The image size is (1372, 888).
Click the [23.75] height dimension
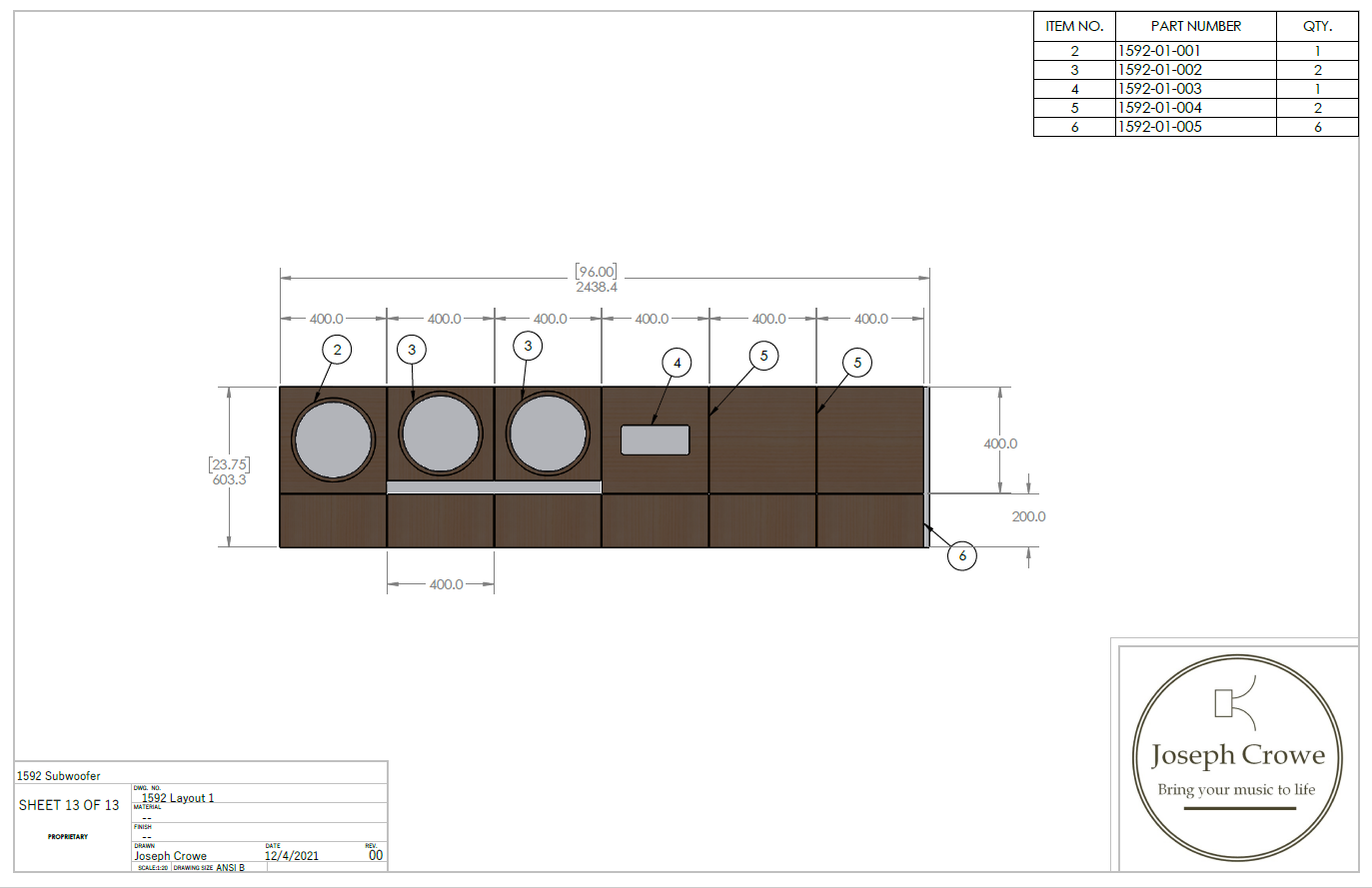tap(229, 464)
